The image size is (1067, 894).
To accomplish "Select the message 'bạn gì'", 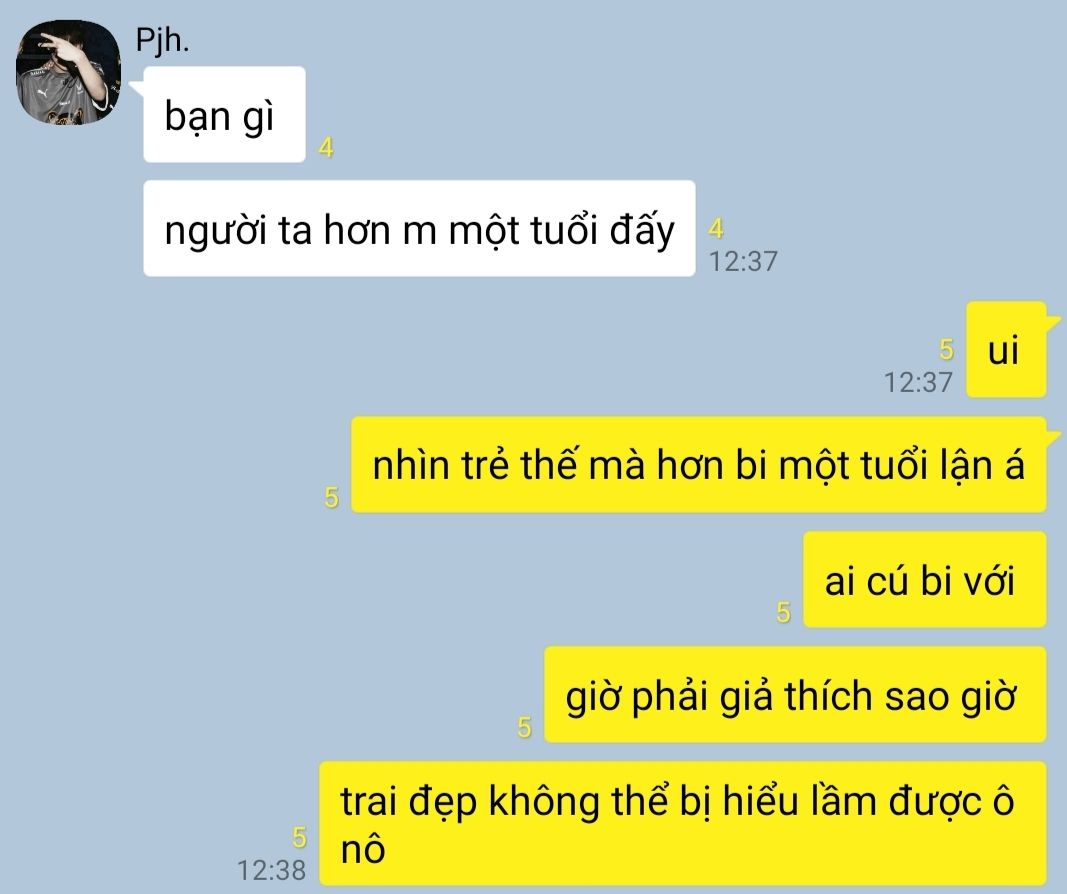I will click(x=225, y=114).
